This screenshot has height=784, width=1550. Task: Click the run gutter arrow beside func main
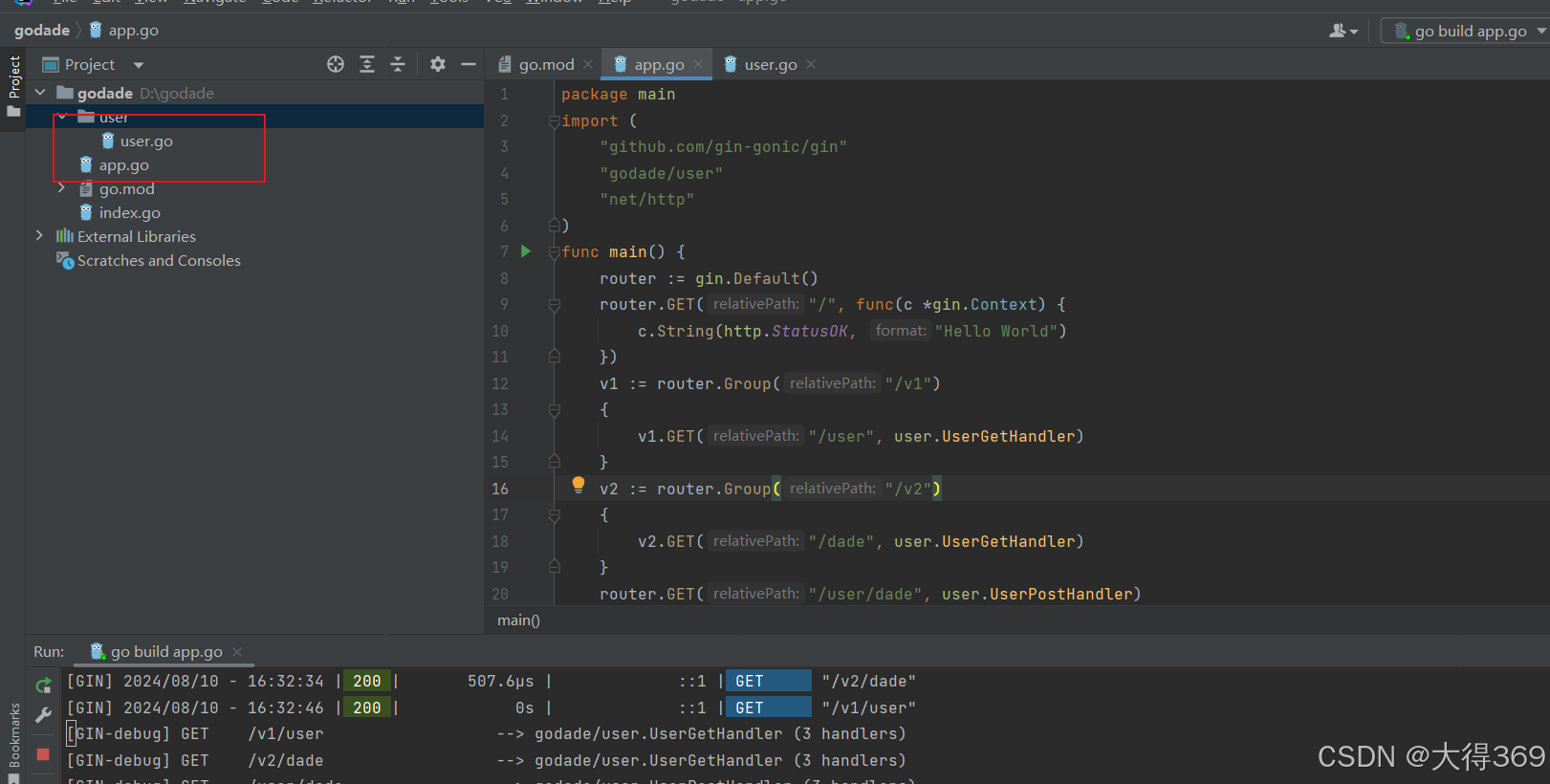click(x=525, y=251)
